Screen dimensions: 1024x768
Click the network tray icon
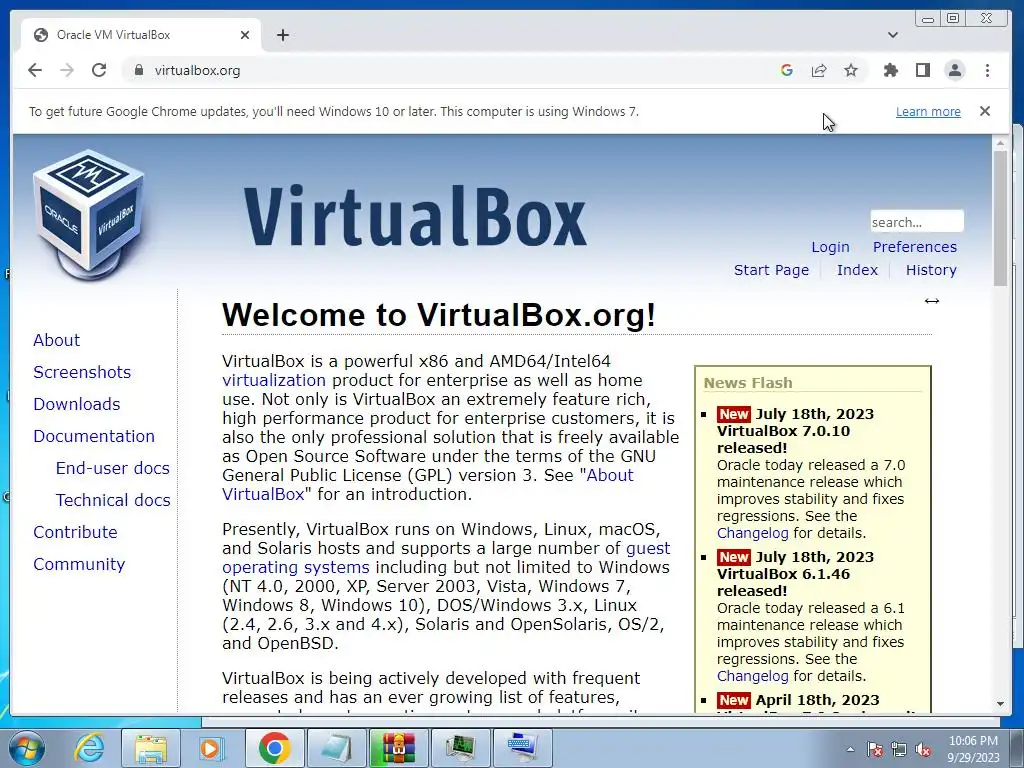(899, 749)
